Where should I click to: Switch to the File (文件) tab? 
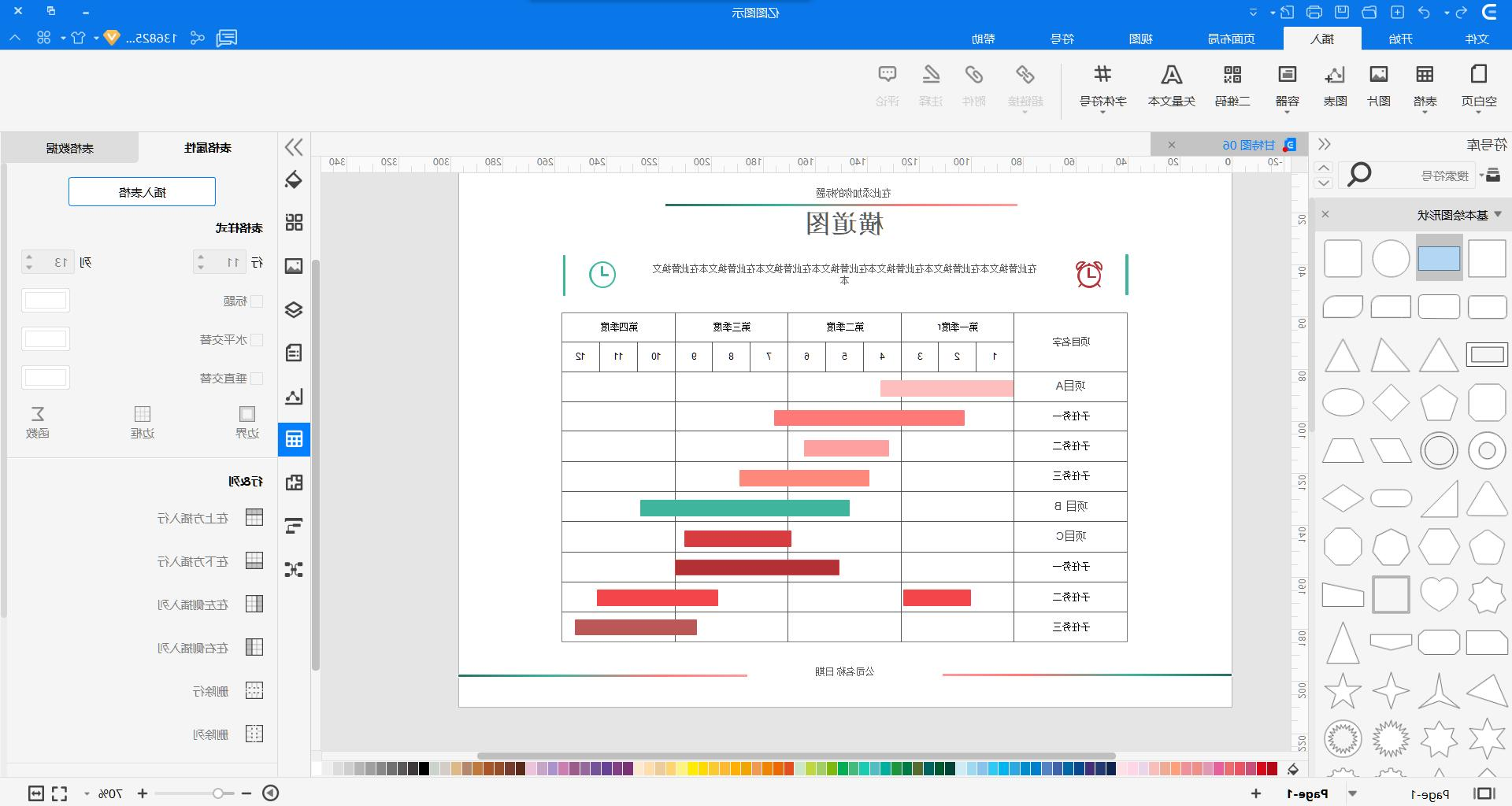point(1477,39)
